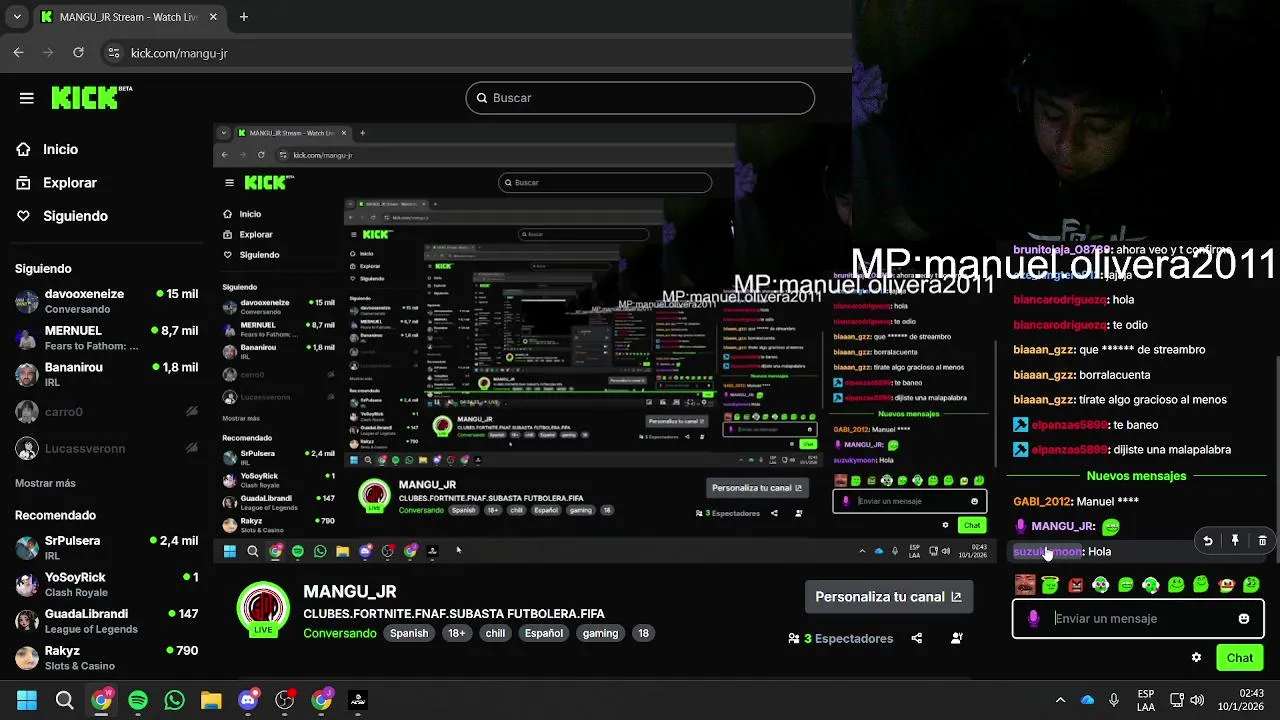Open the browser tab search dropdown
Image resolution: width=1280 pixels, height=720 pixels.
point(17,17)
